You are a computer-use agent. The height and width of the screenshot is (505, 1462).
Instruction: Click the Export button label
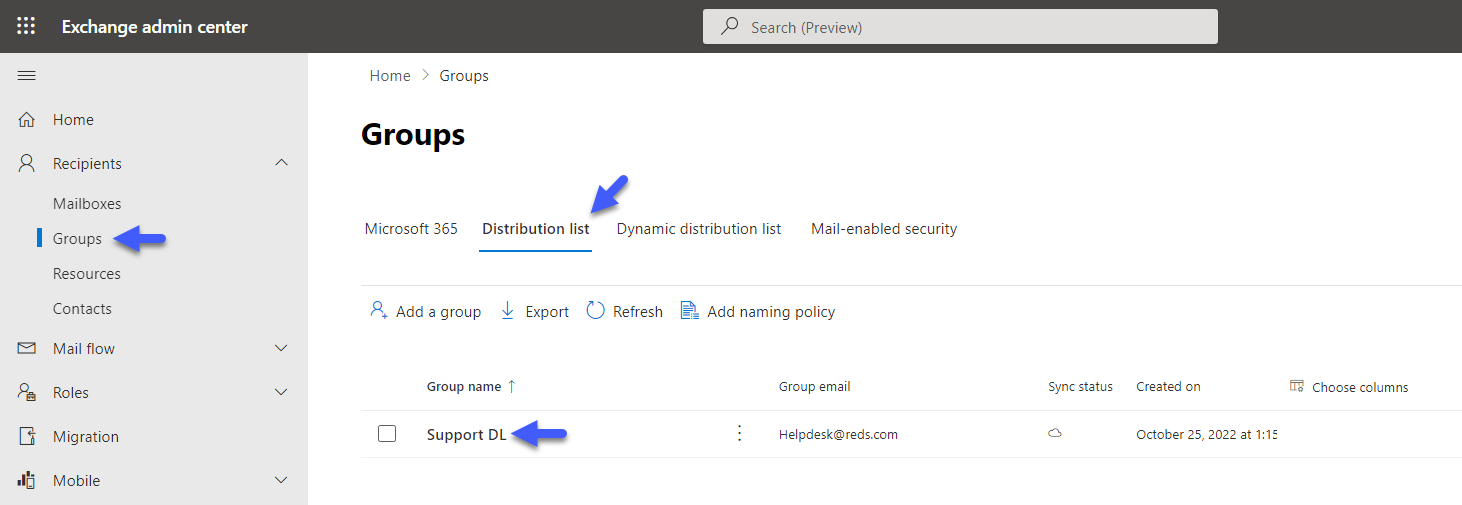pyautogui.click(x=547, y=312)
